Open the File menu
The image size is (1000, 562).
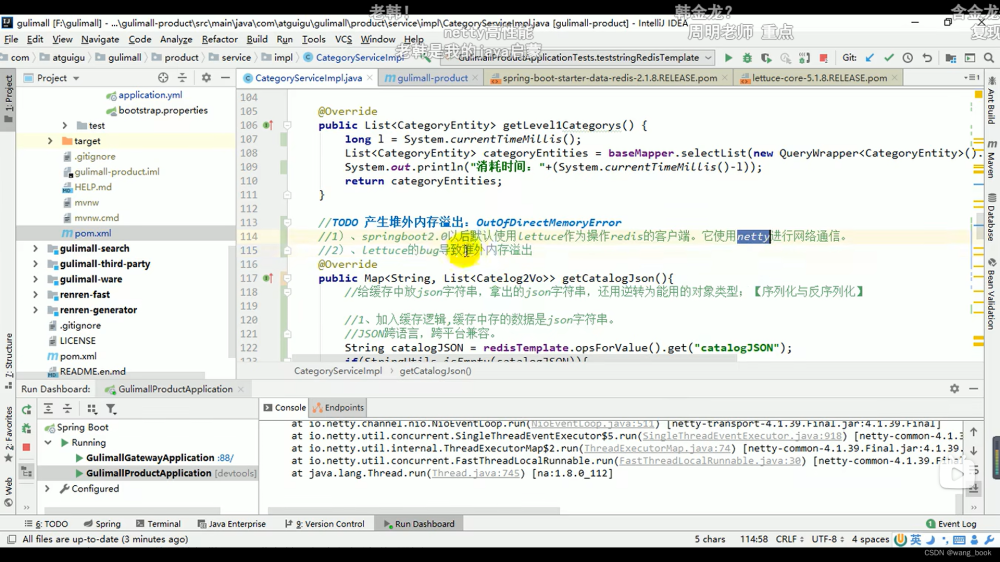tap(11, 39)
